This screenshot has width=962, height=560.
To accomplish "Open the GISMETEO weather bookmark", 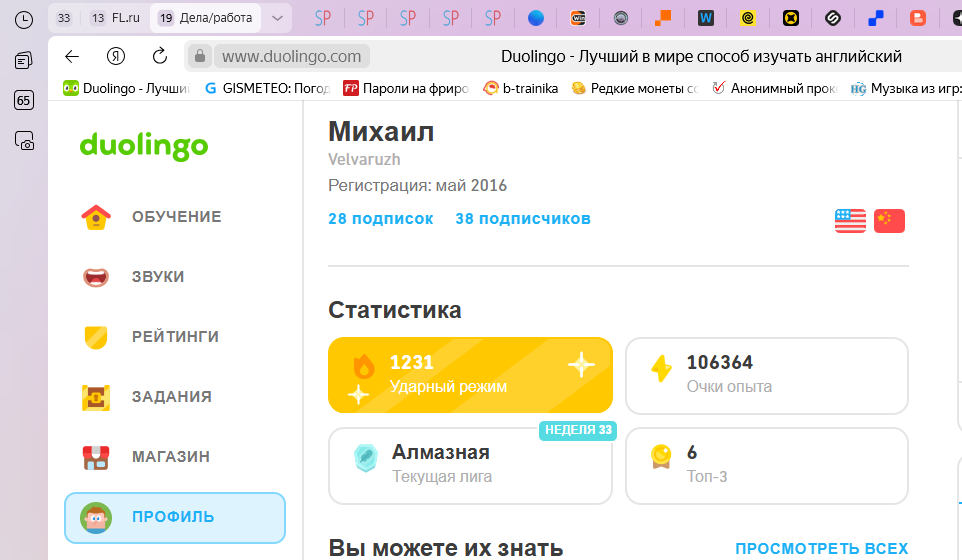I will click(x=267, y=88).
